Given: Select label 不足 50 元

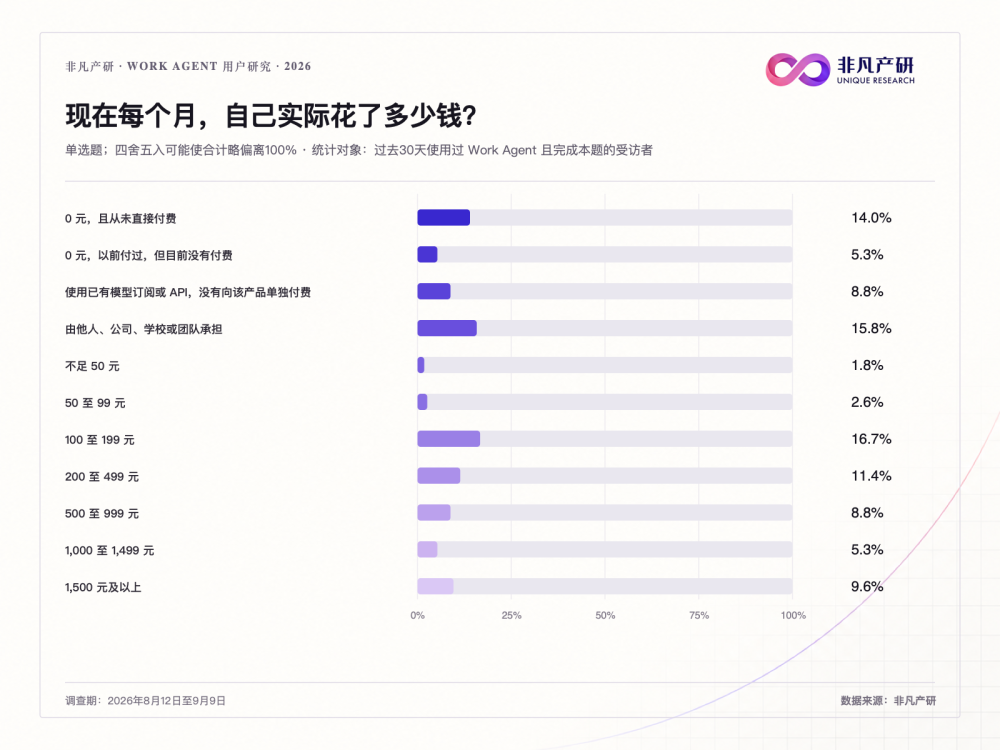Looking at the screenshot, I should tap(92, 367).
